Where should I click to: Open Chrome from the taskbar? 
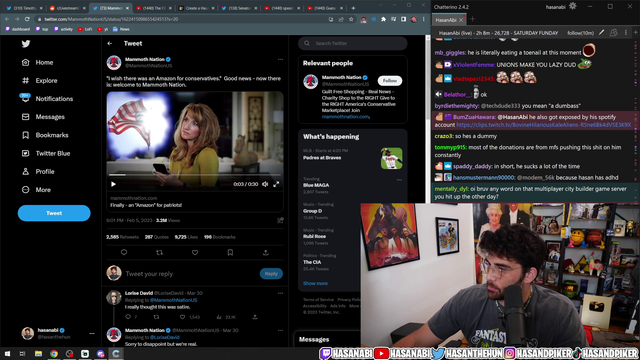(54, 353)
